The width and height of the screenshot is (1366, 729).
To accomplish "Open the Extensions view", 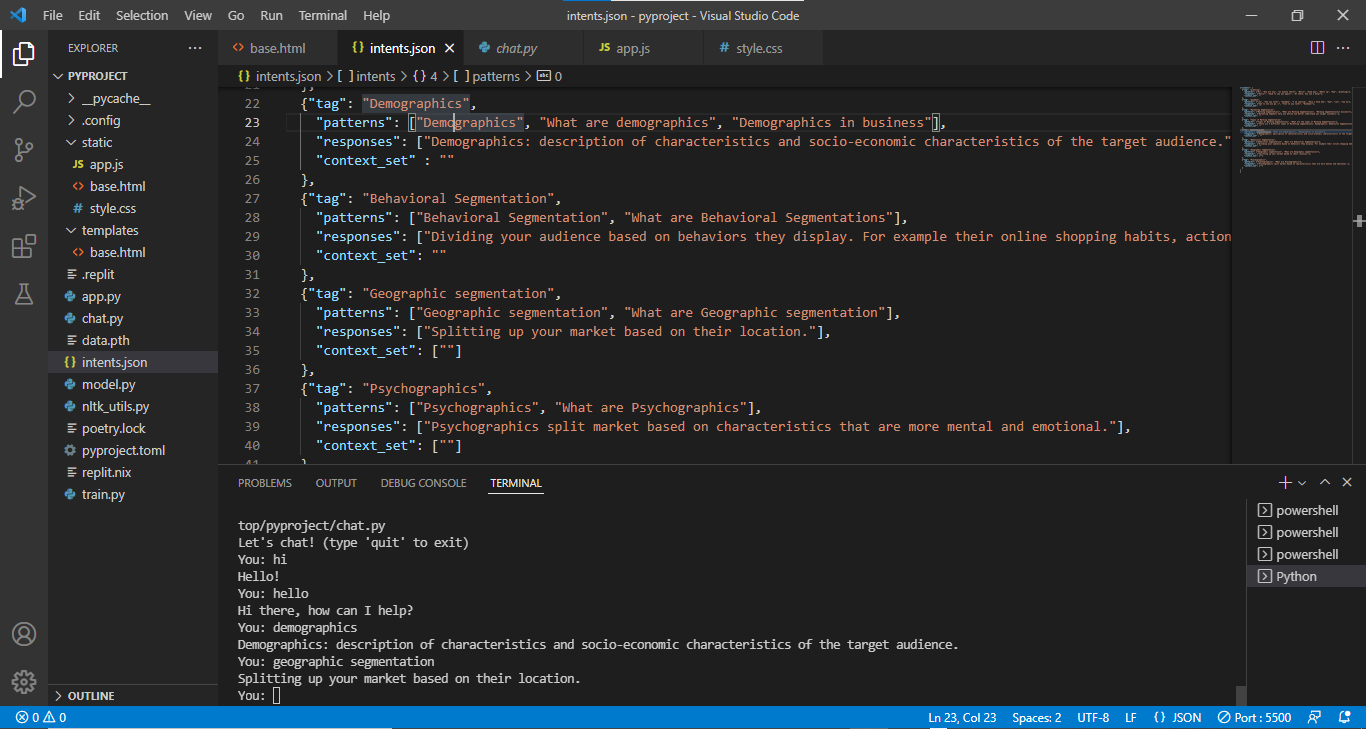I will pos(24,246).
